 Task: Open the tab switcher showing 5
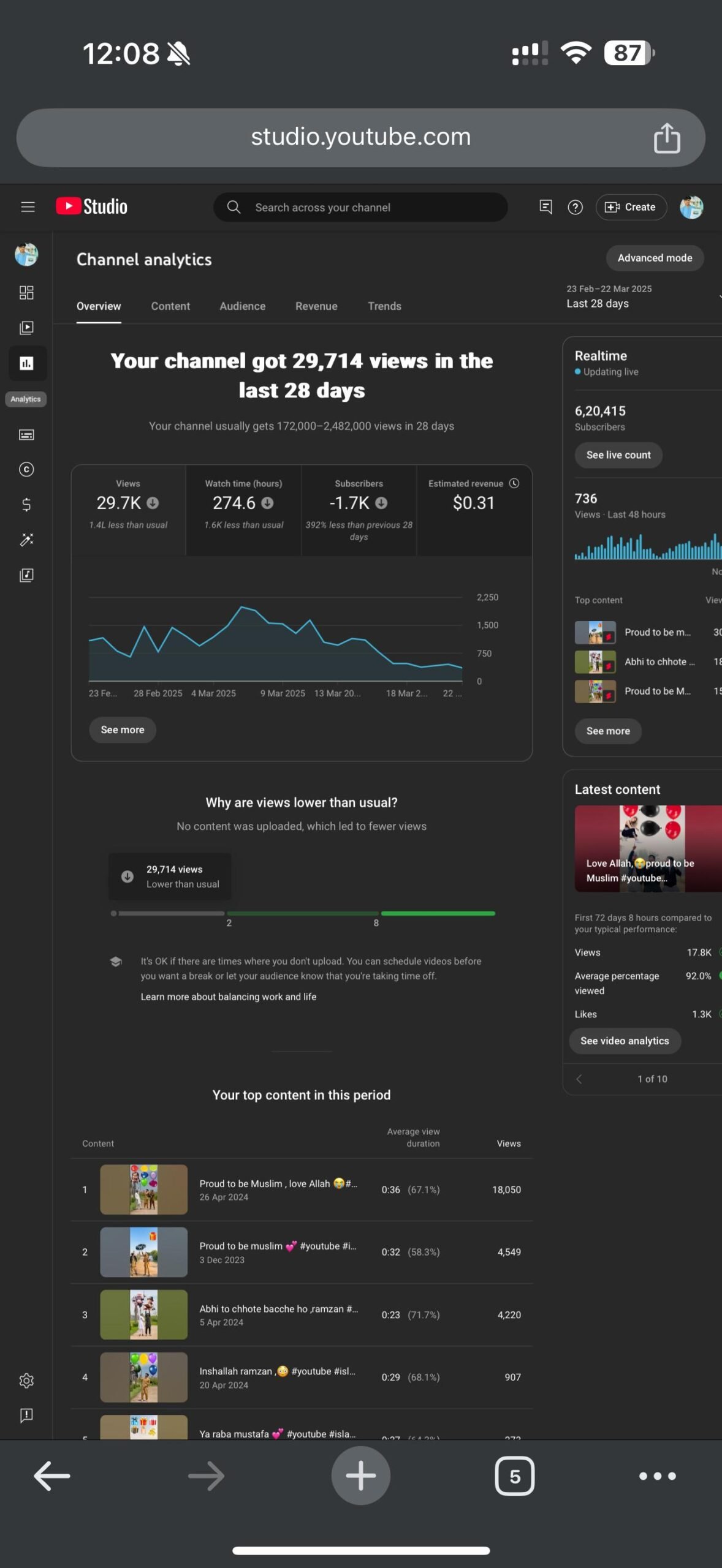coord(515,1476)
